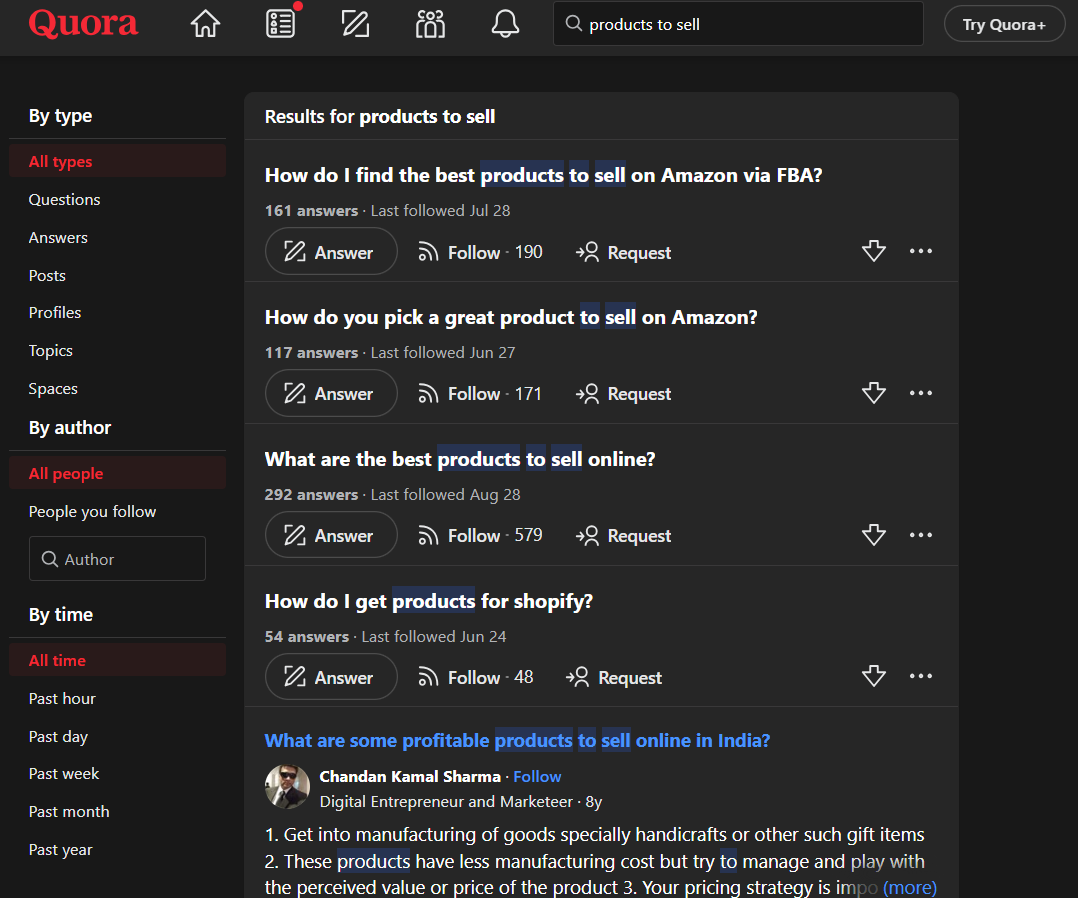Open the Notifications bell icon
1078x898 pixels.
tap(506, 24)
